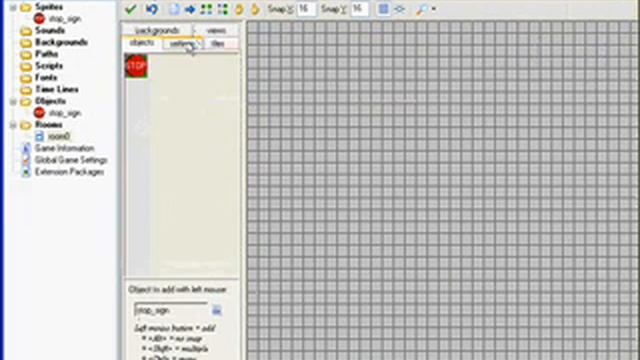Switch to the views tab
640x360 pixels.
click(x=216, y=30)
